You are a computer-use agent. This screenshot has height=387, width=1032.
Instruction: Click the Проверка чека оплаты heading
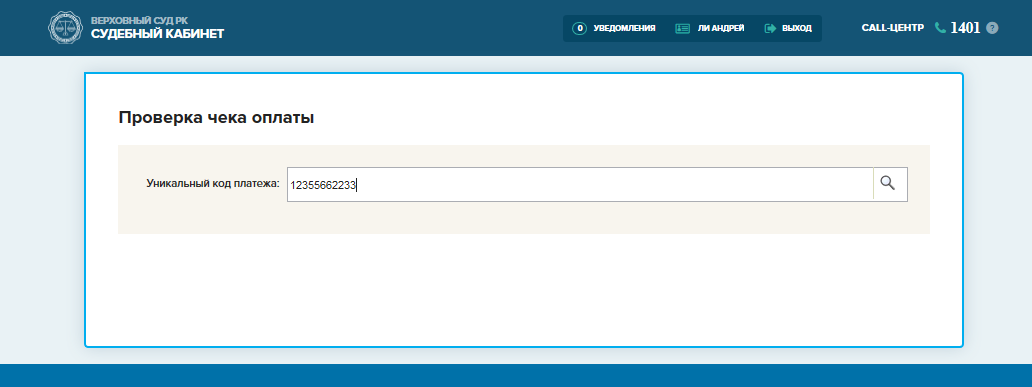pyautogui.click(x=216, y=118)
